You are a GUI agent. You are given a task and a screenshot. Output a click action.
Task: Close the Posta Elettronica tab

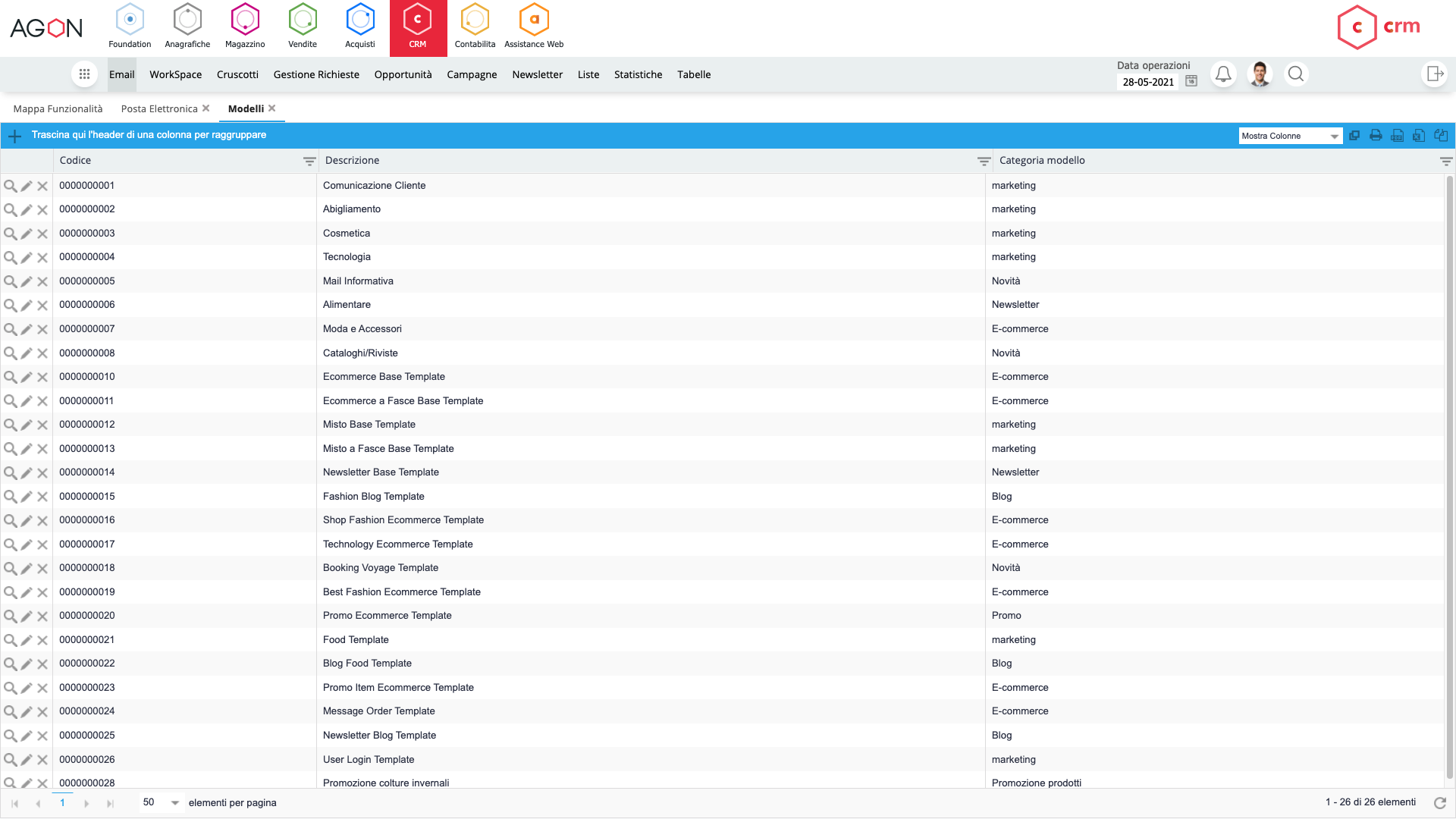click(x=206, y=108)
